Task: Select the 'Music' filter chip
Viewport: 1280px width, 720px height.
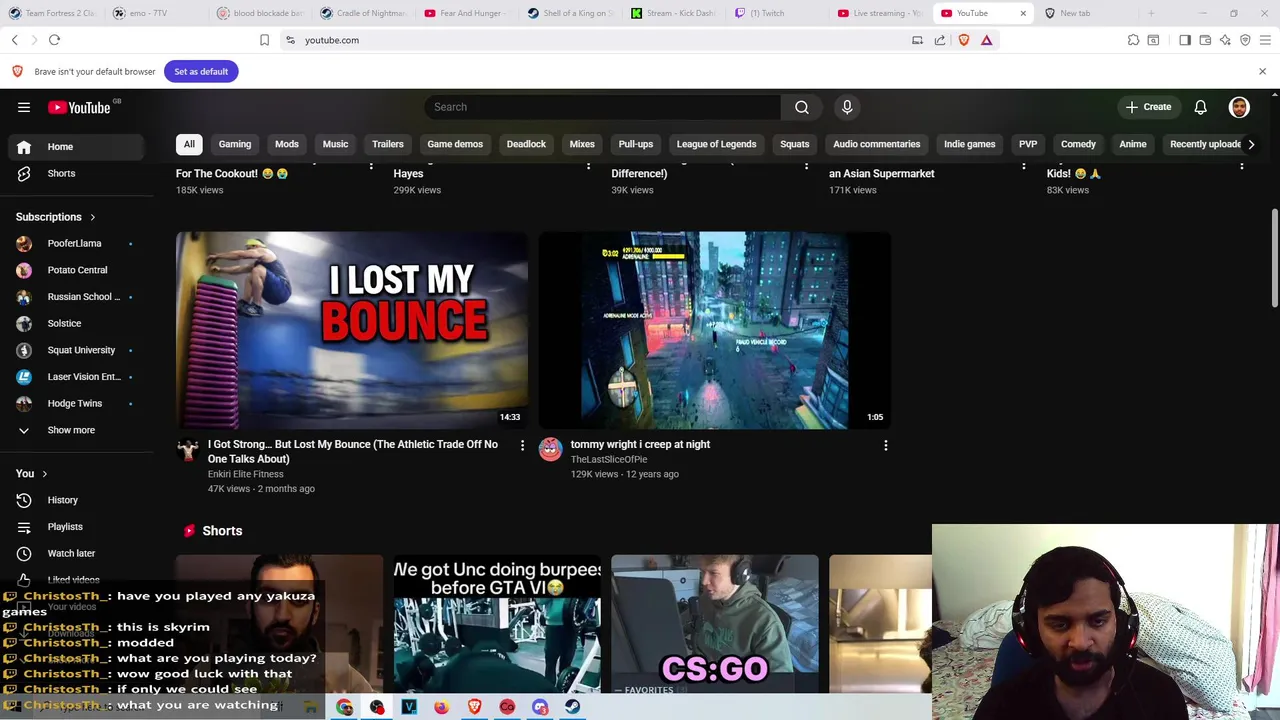Action: tap(335, 144)
